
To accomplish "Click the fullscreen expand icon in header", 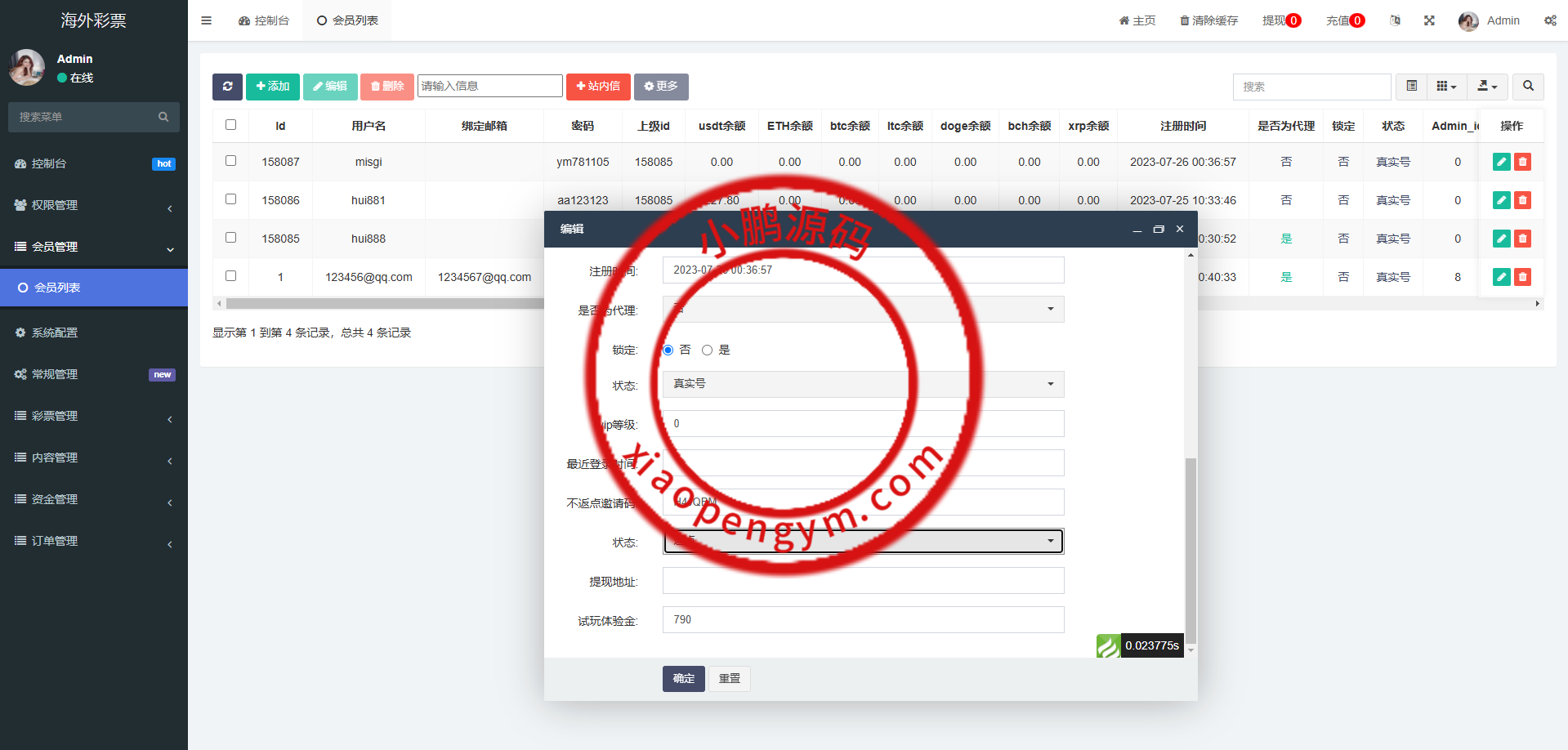I will point(1429,20).
